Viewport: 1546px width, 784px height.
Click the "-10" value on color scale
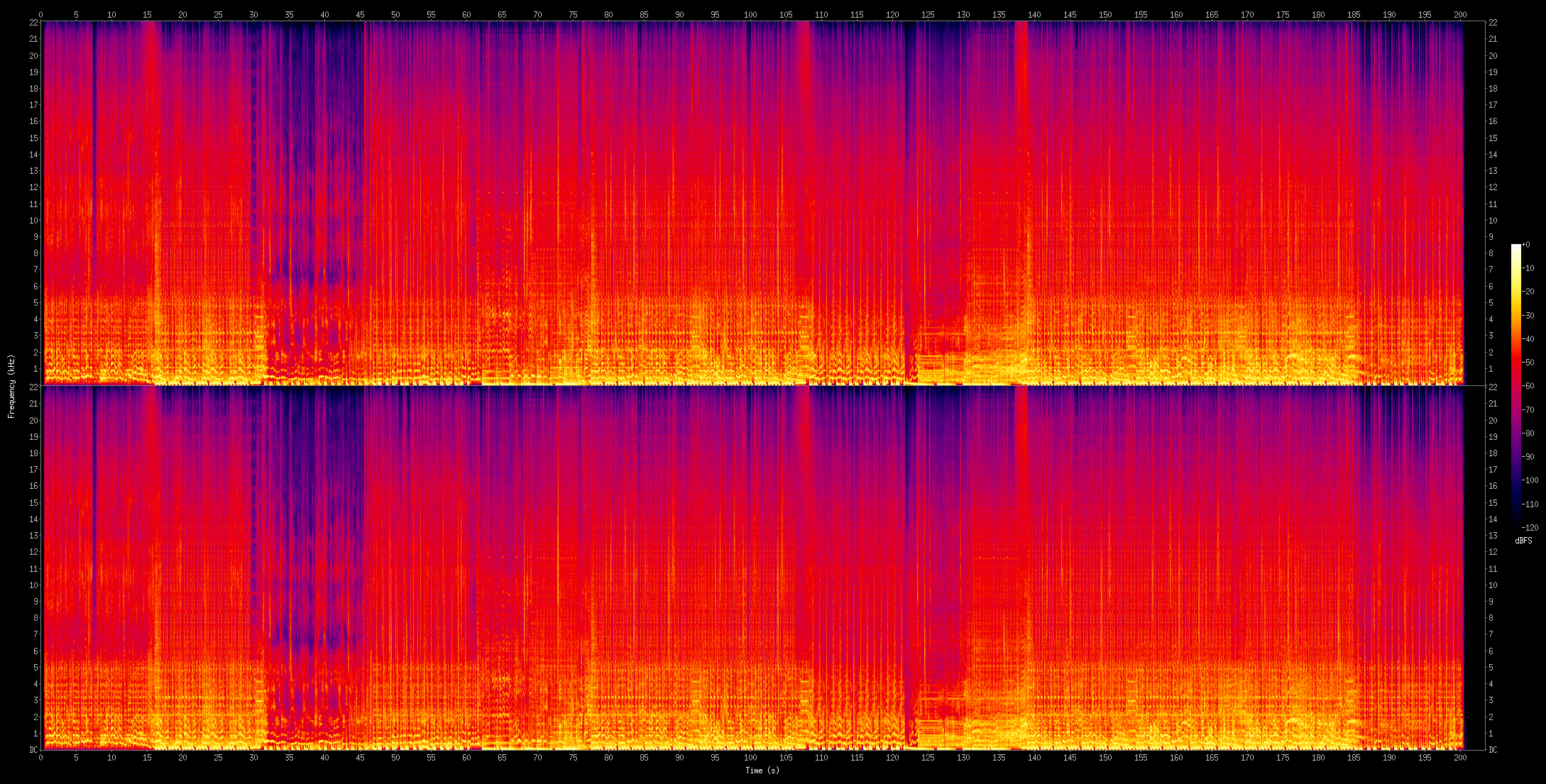(x=1528, y=268)
